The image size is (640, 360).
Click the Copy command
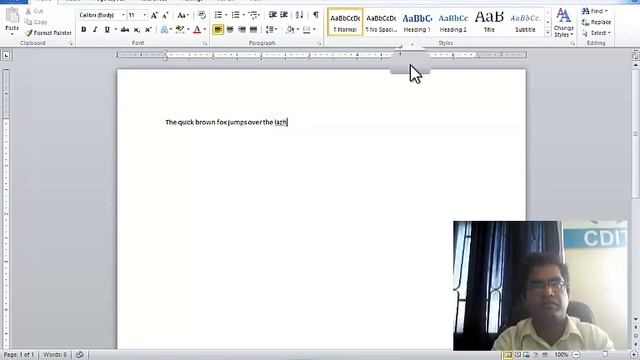pyautogui.click(x=36, y=22)
